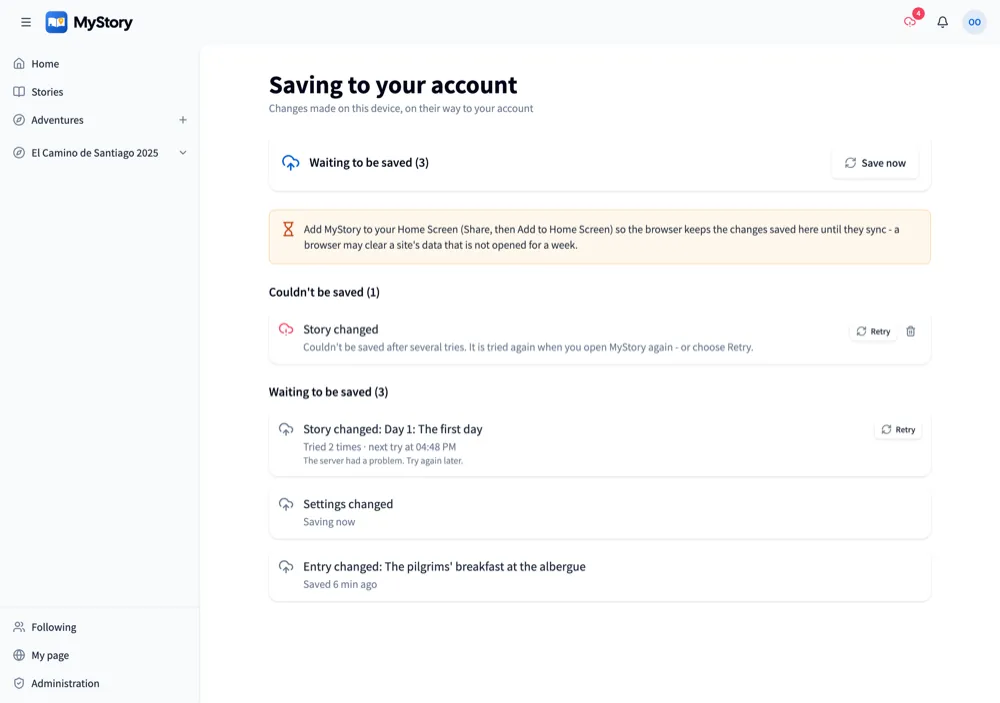This screenshot has height=703, width=1000.
Task: Retry Story changed: Day 1: The first day
Action: [898, 430]
